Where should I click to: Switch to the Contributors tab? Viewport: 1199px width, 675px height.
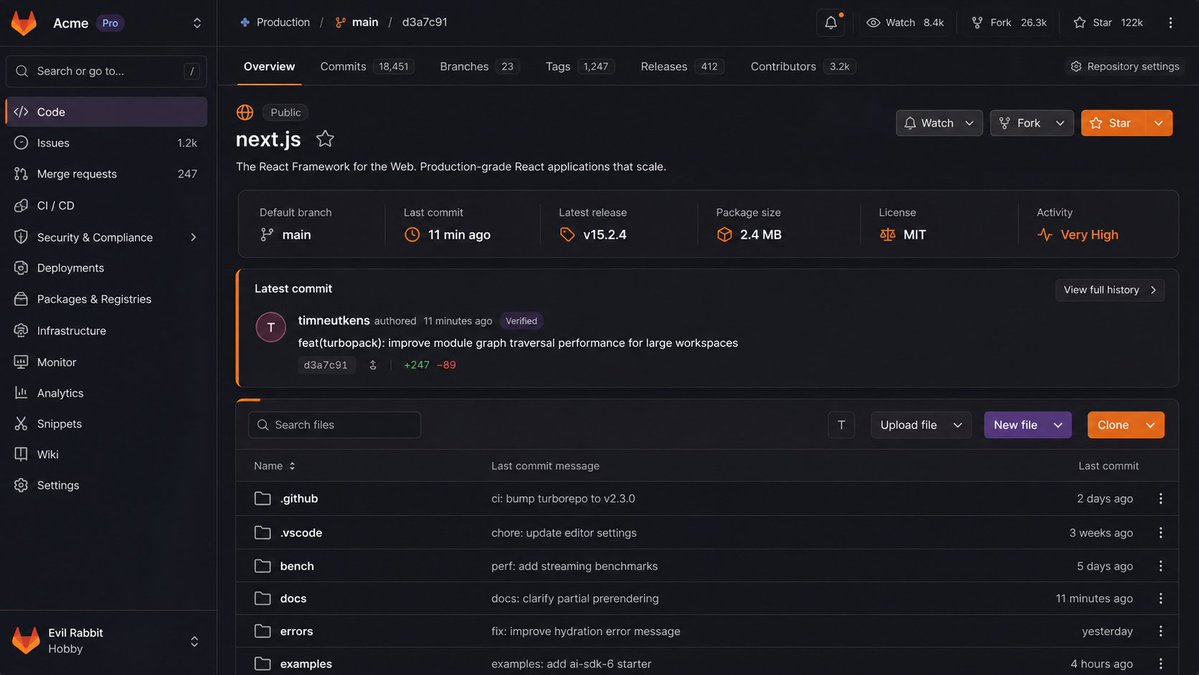click(802, 67)
